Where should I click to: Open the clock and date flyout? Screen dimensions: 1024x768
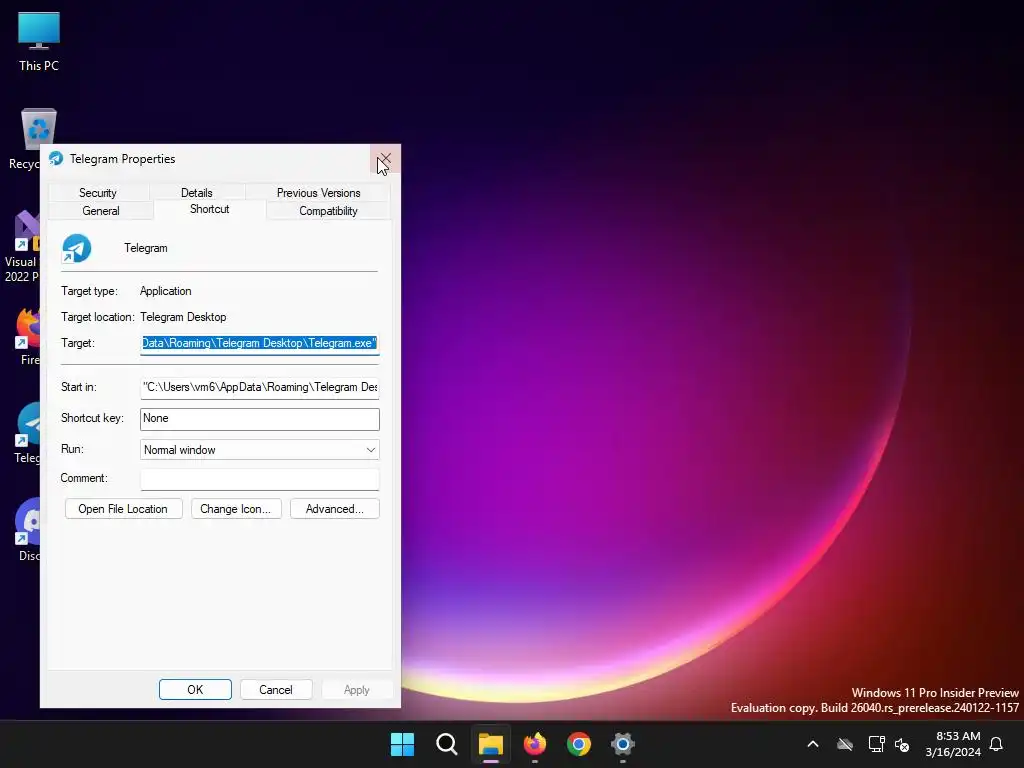(953, 744)
